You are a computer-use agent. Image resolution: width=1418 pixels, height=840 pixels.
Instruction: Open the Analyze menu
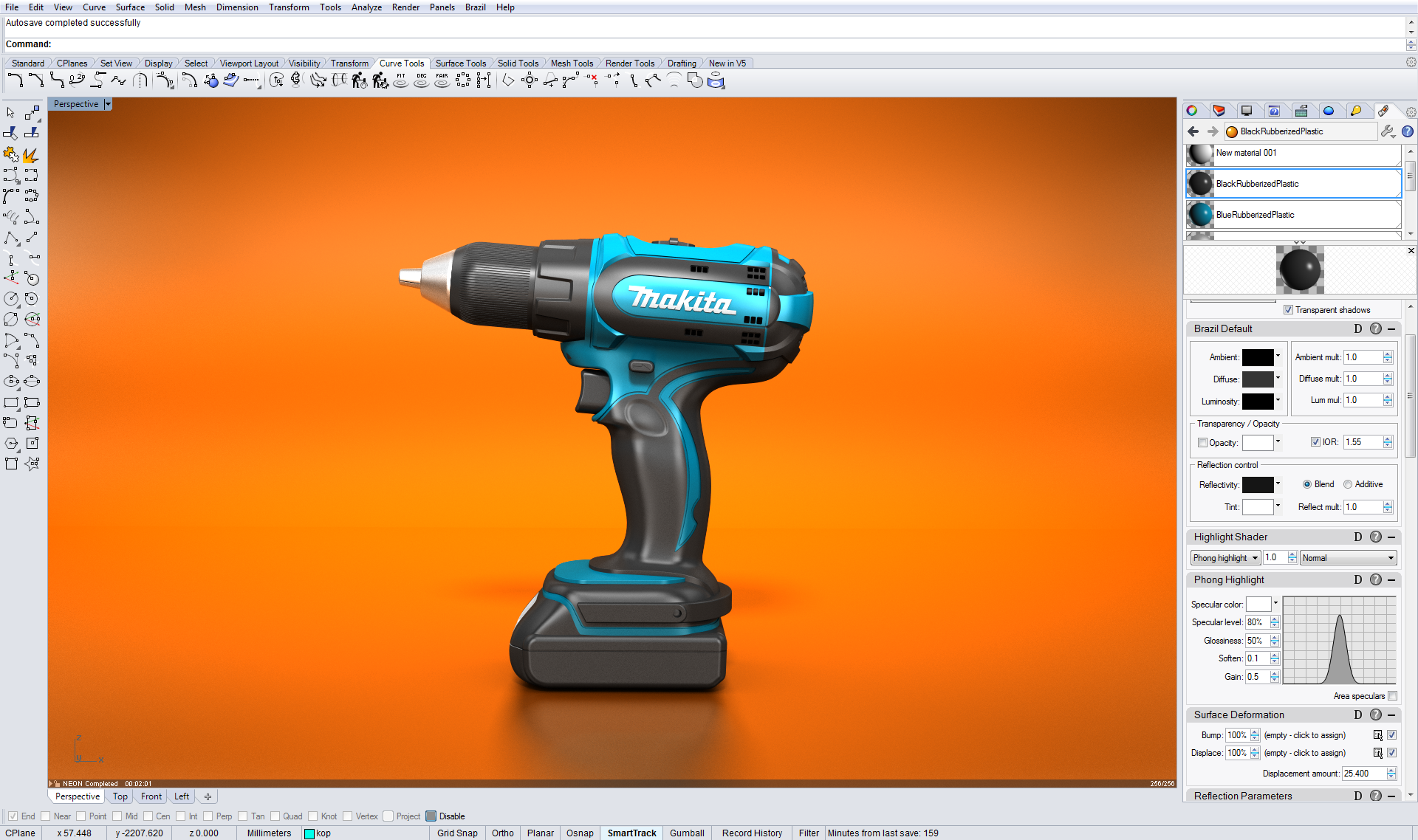(366, 7)
